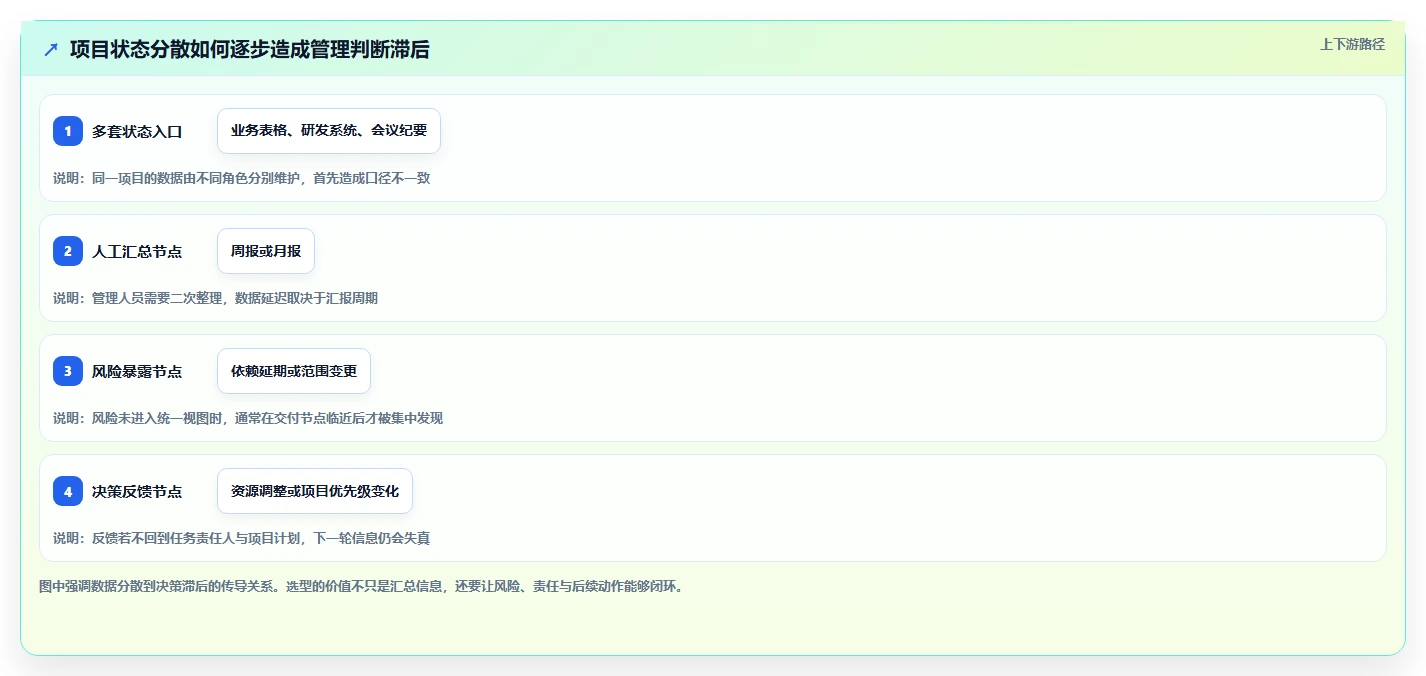This screenshot has width=1426, height=676.
Task: Click the step 4 number badge
Action: [x=68, y=491]
